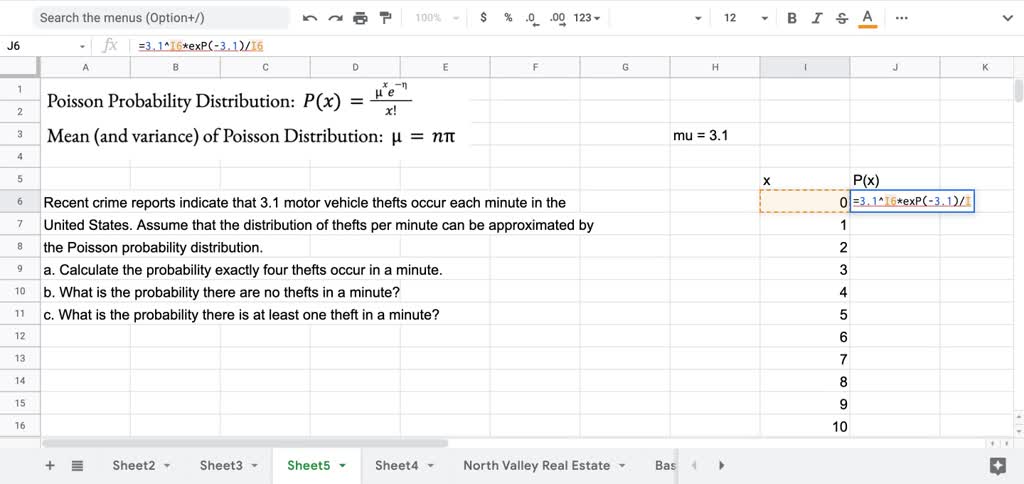Click the Print icon
Viewport: 1024px width, 484px height.
click(x=360, y=18)
